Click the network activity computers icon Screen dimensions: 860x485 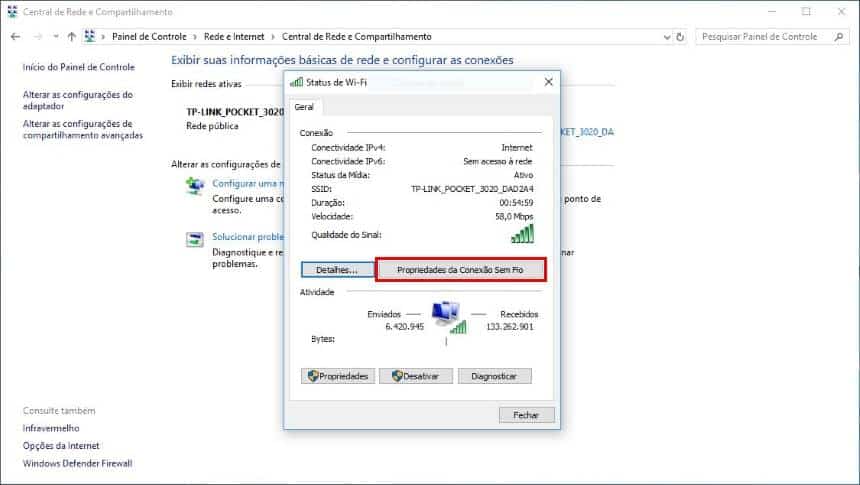[x=449, y=317]
